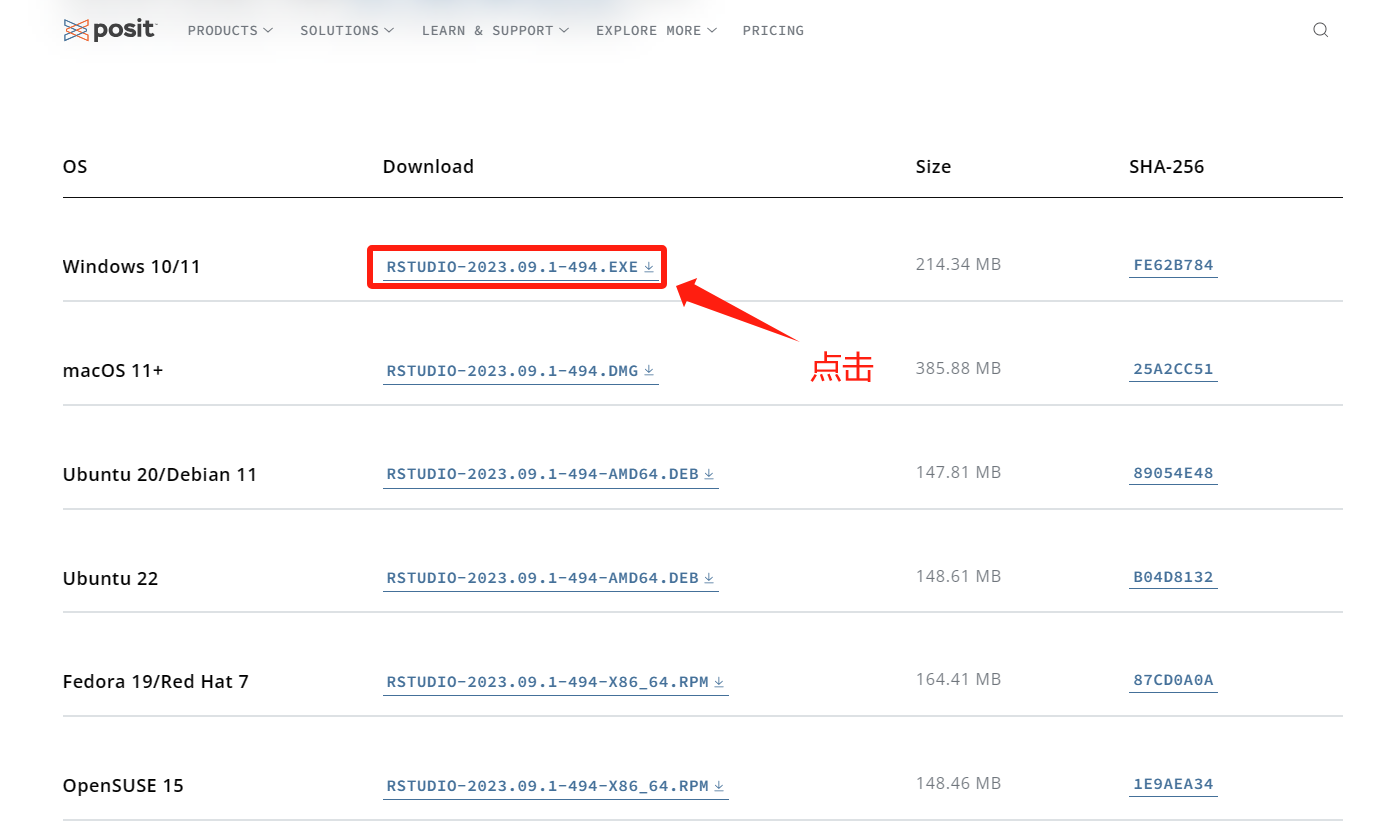Open SHA-256 hash 87CD0A0A

coord(1173,680)
